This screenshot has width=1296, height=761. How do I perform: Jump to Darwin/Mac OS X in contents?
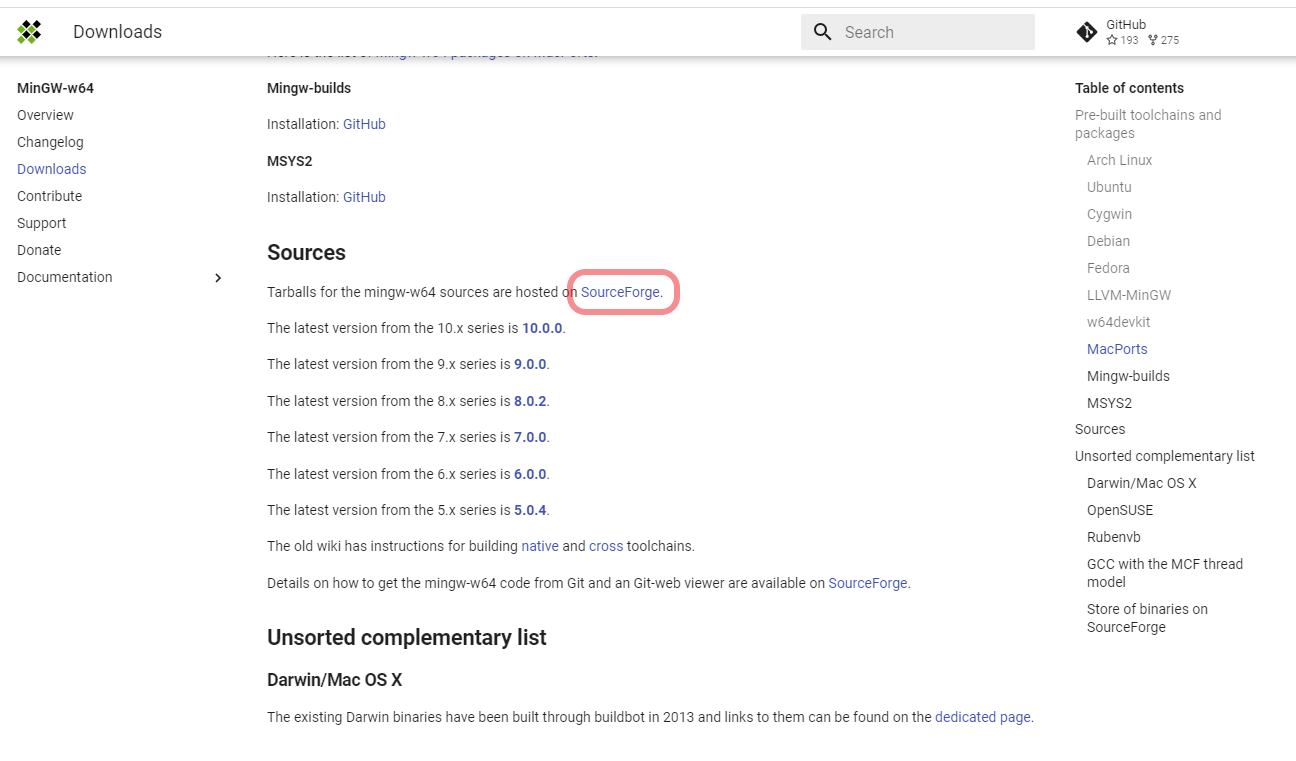tap(1141, 483)
